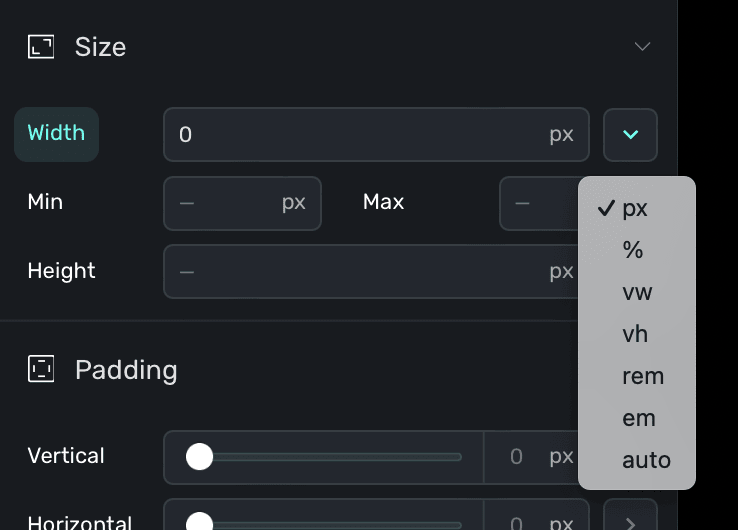
Task: Click the Vertical padding slider handle
Action: [200, 457]
